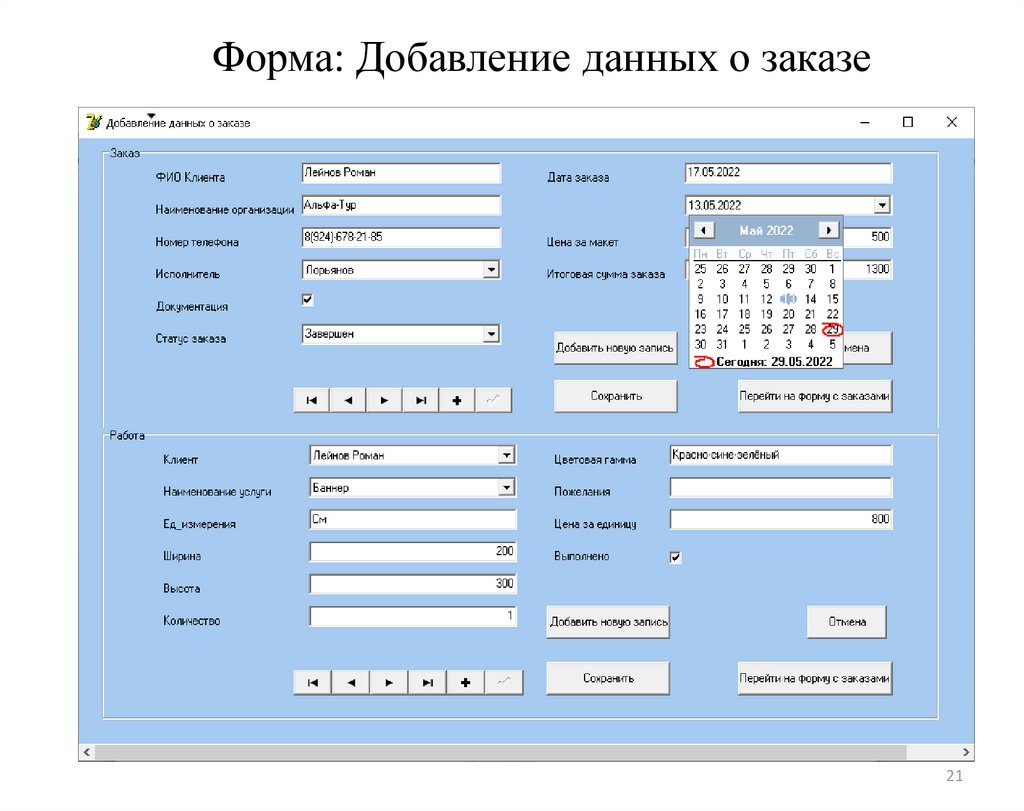This screenshot has height=811, width=1024.
Task: Toggle the Документация checkbox
Action: (x=308, y=300)
